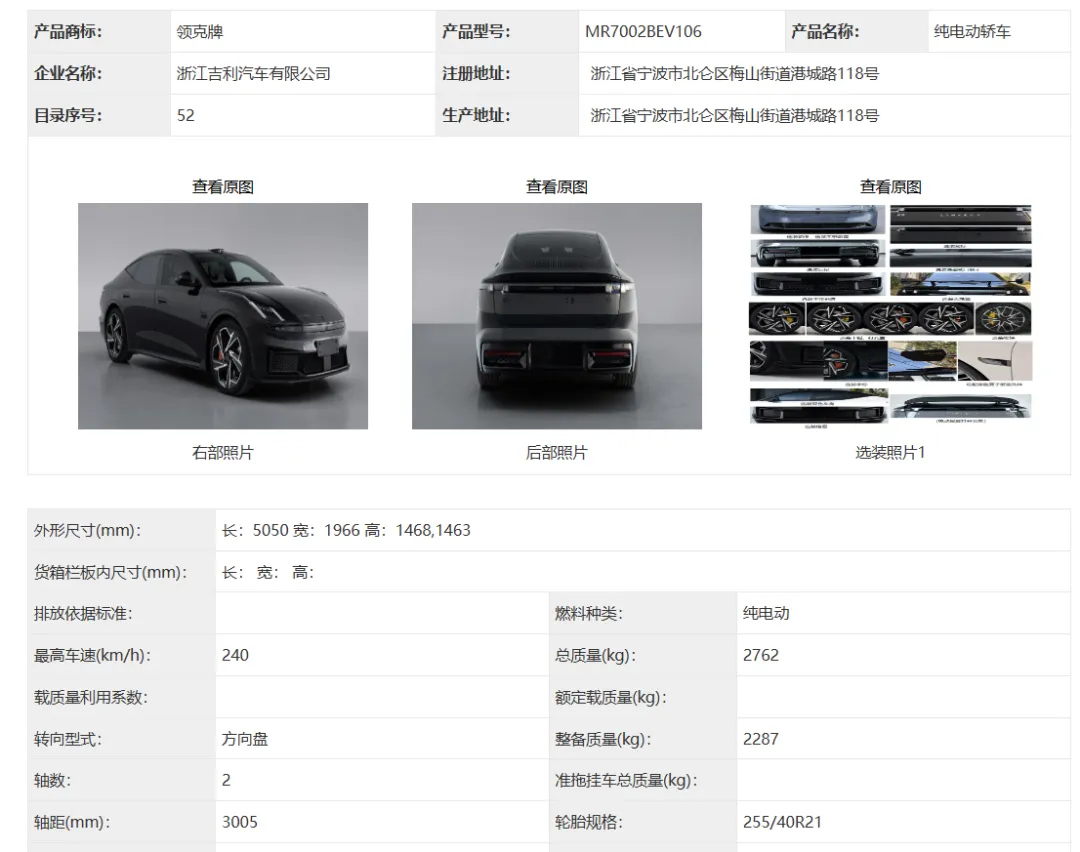Viewport: 1080px width, 852px height.
Task: Click model number MR7002BEV106
Action: pos(643,32)
